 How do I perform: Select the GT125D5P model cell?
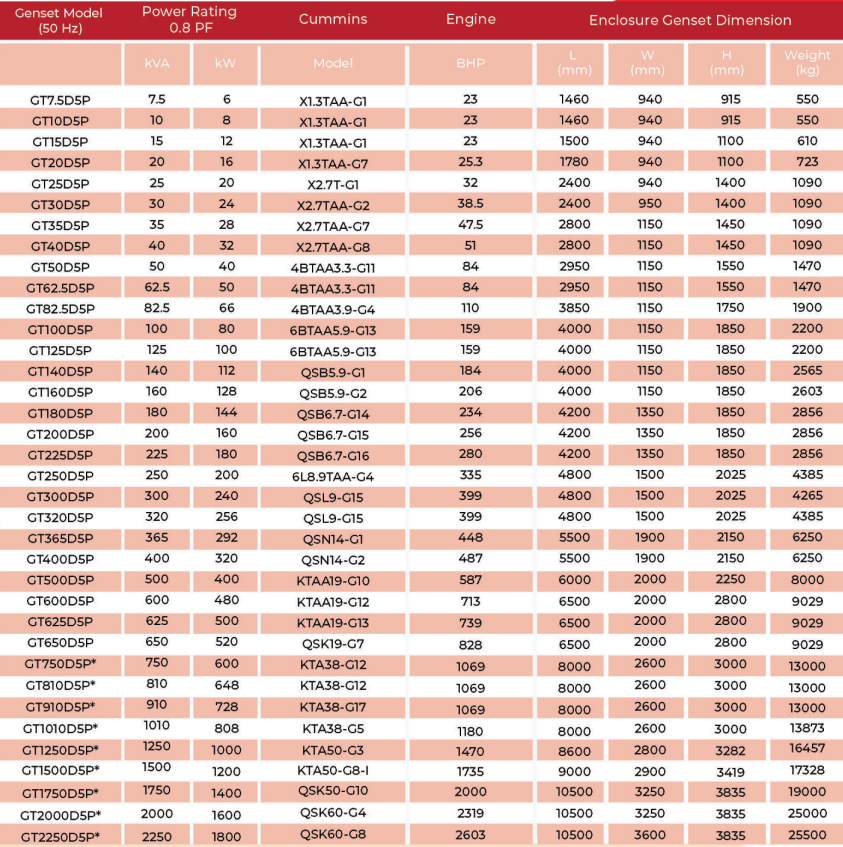pyautogui.click(x=60, y=351)
